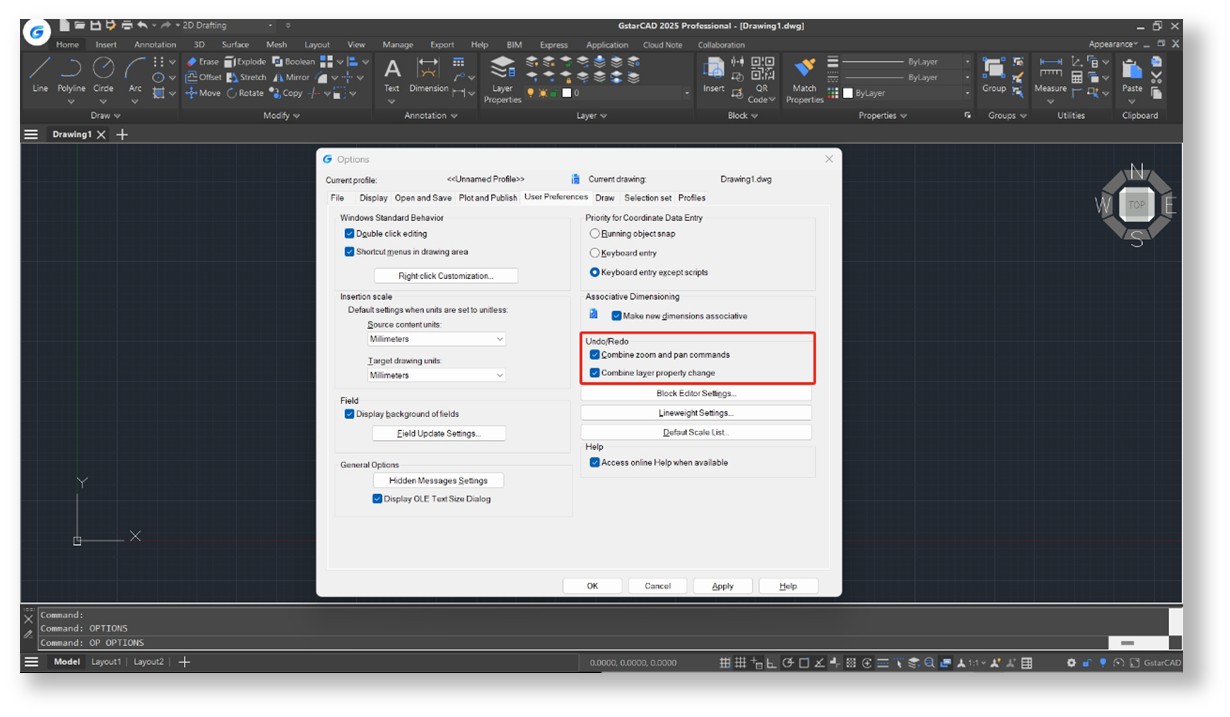Viewport: 1230px width, 717px height.
Task: Uncheck Combine zoom and pan commands
Action: point(595,355)
